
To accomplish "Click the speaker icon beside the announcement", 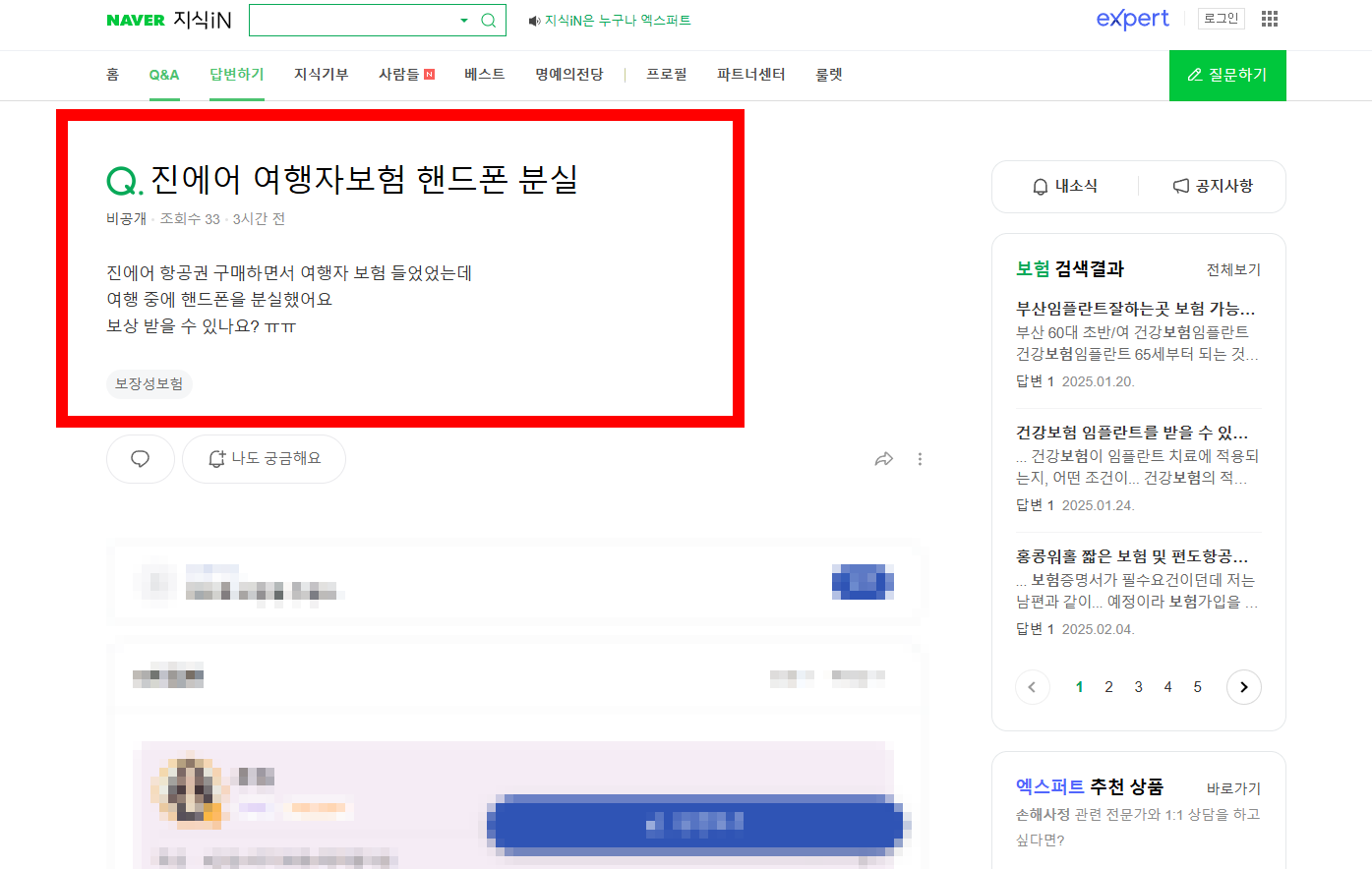I will point(534,21).
